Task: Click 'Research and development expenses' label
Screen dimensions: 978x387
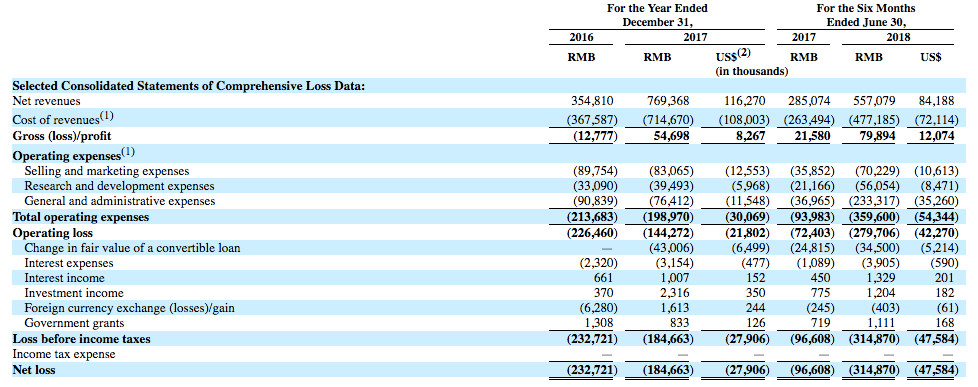Action: tap(119, 186)
